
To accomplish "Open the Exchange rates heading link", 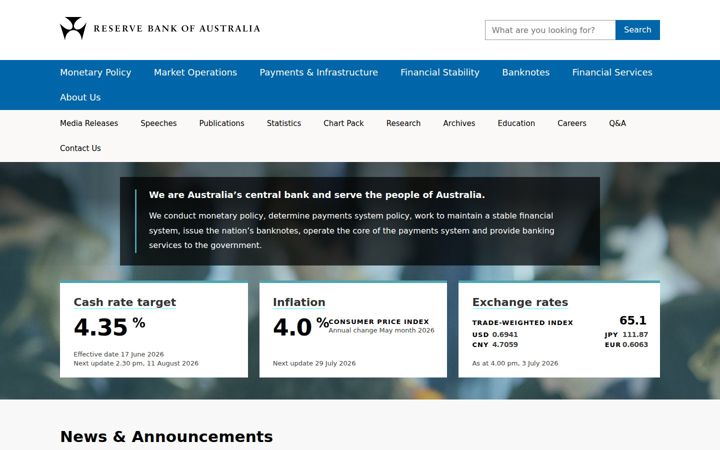I will coord(520,302).
